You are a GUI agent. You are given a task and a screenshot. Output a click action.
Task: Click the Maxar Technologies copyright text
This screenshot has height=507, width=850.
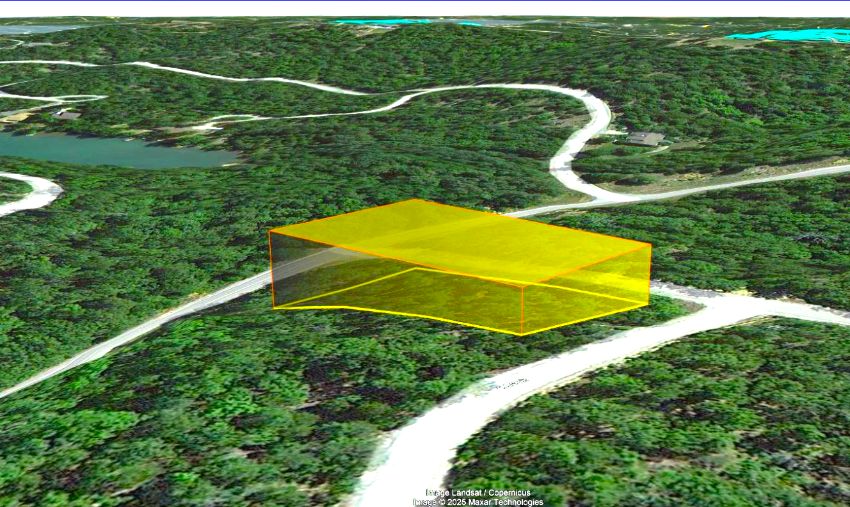[x=478, y=502]
